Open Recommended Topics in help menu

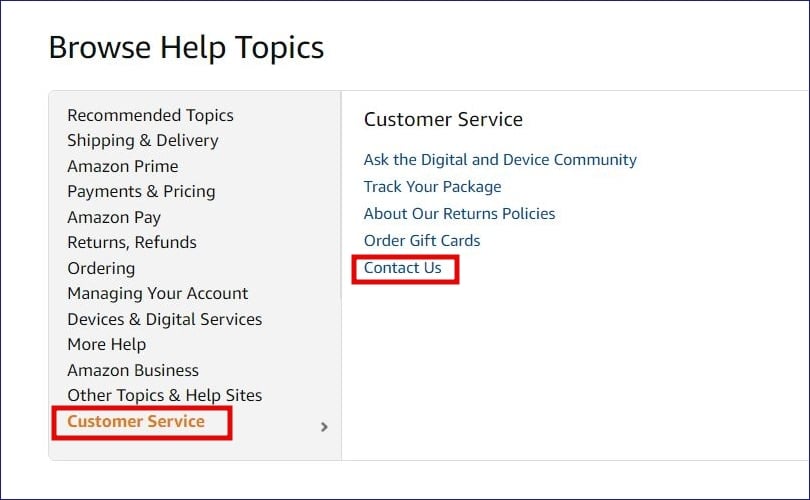pos(150,115)
